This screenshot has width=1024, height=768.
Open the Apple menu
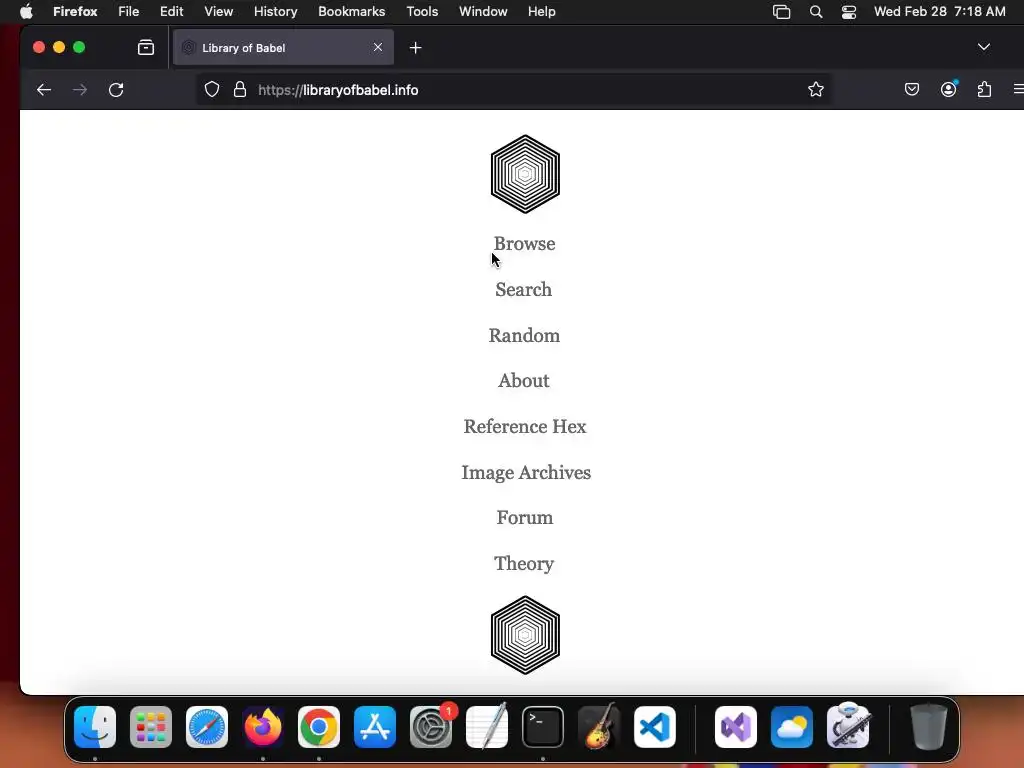(26, 12)
